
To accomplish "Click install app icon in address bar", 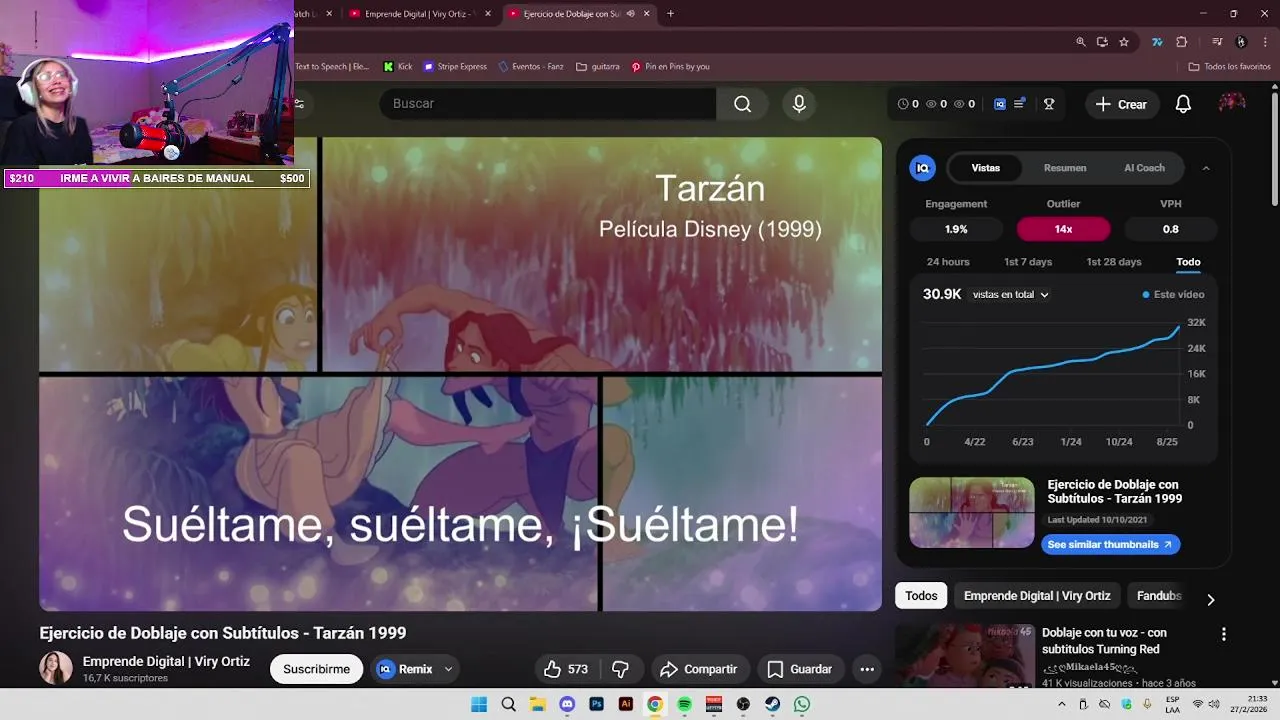I will point(1102,42).
